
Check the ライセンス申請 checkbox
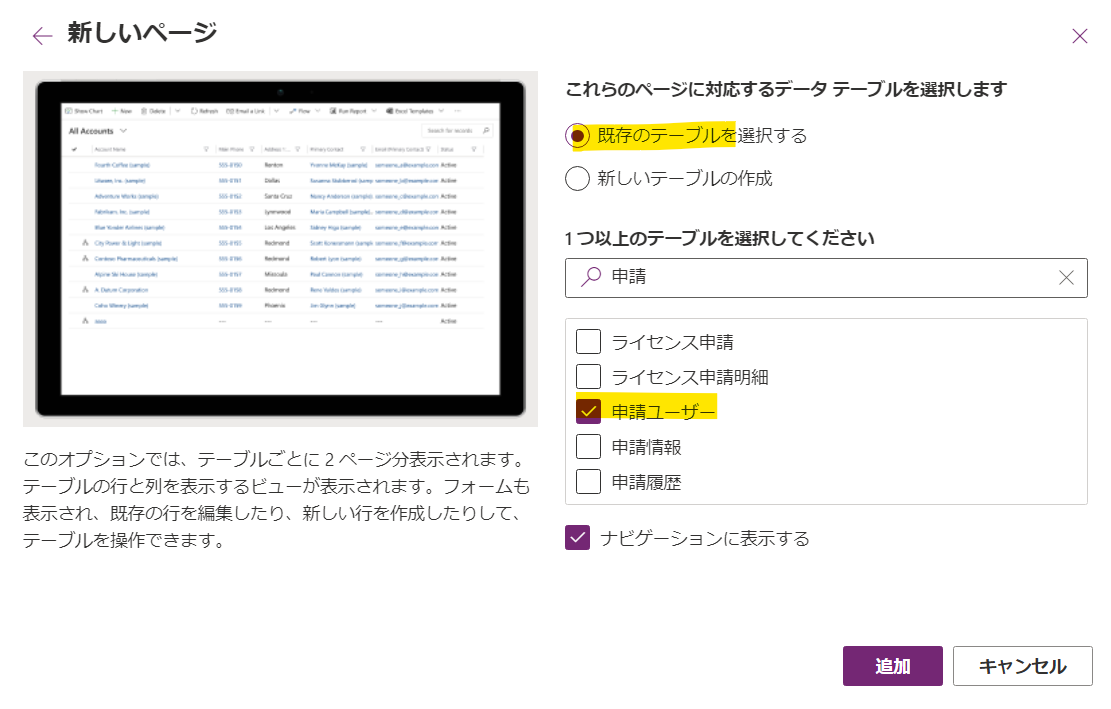588,341
